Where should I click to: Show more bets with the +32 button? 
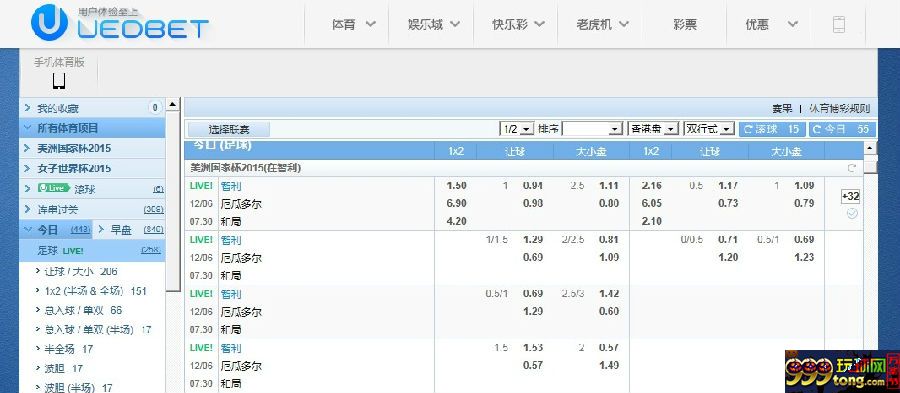point(851,197)
